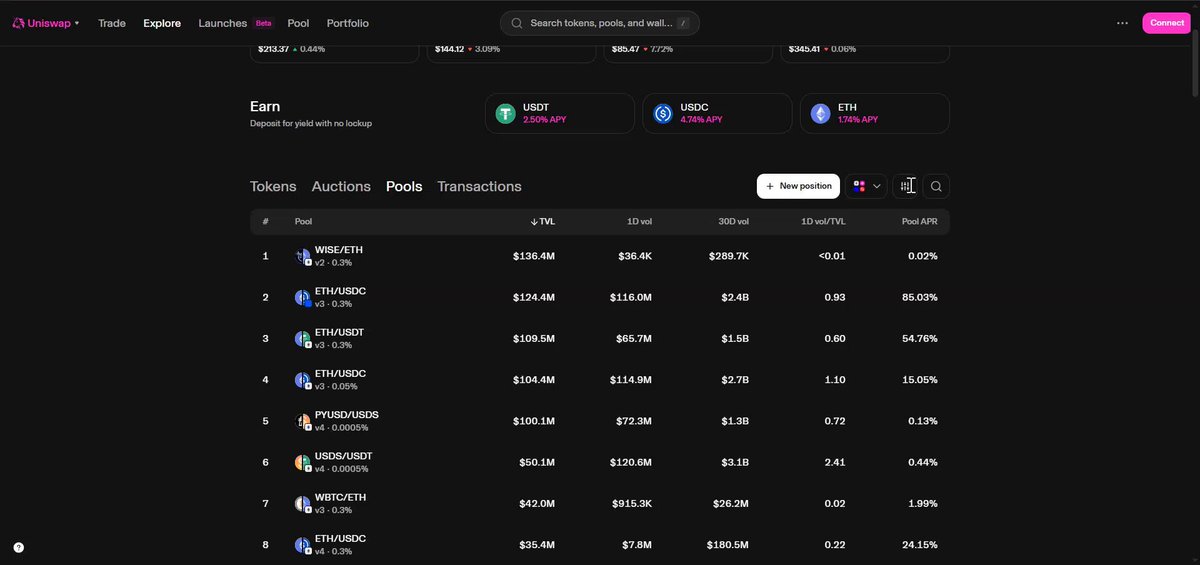Open the USDT earn card
Viewport: 1200px width, 565px height.
[560, 113]
